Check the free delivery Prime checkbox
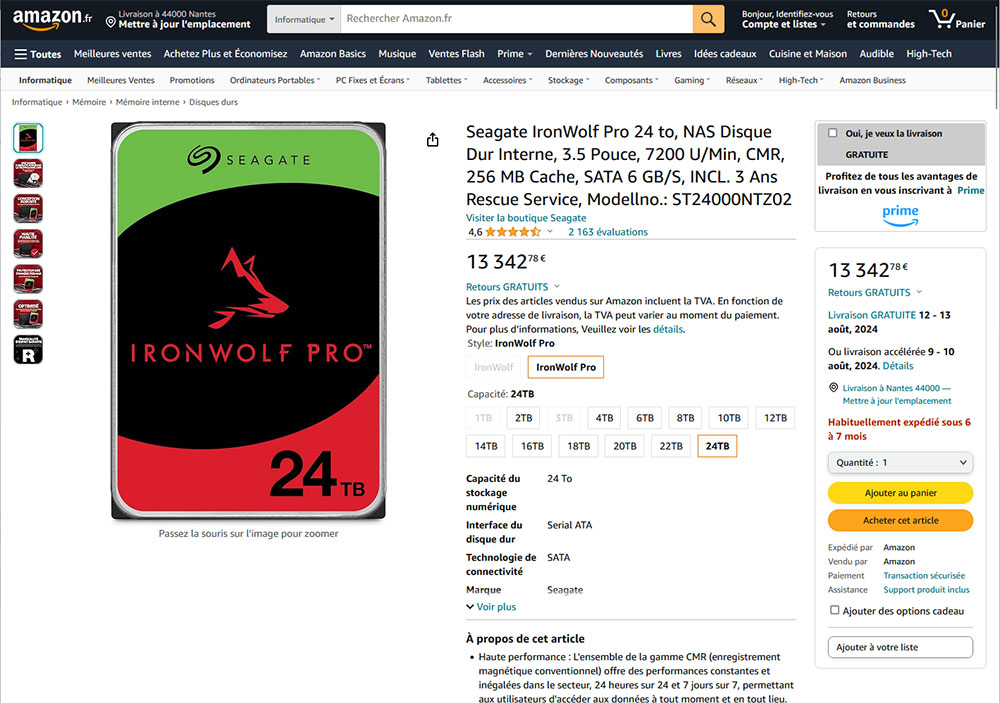 point(832,133)
